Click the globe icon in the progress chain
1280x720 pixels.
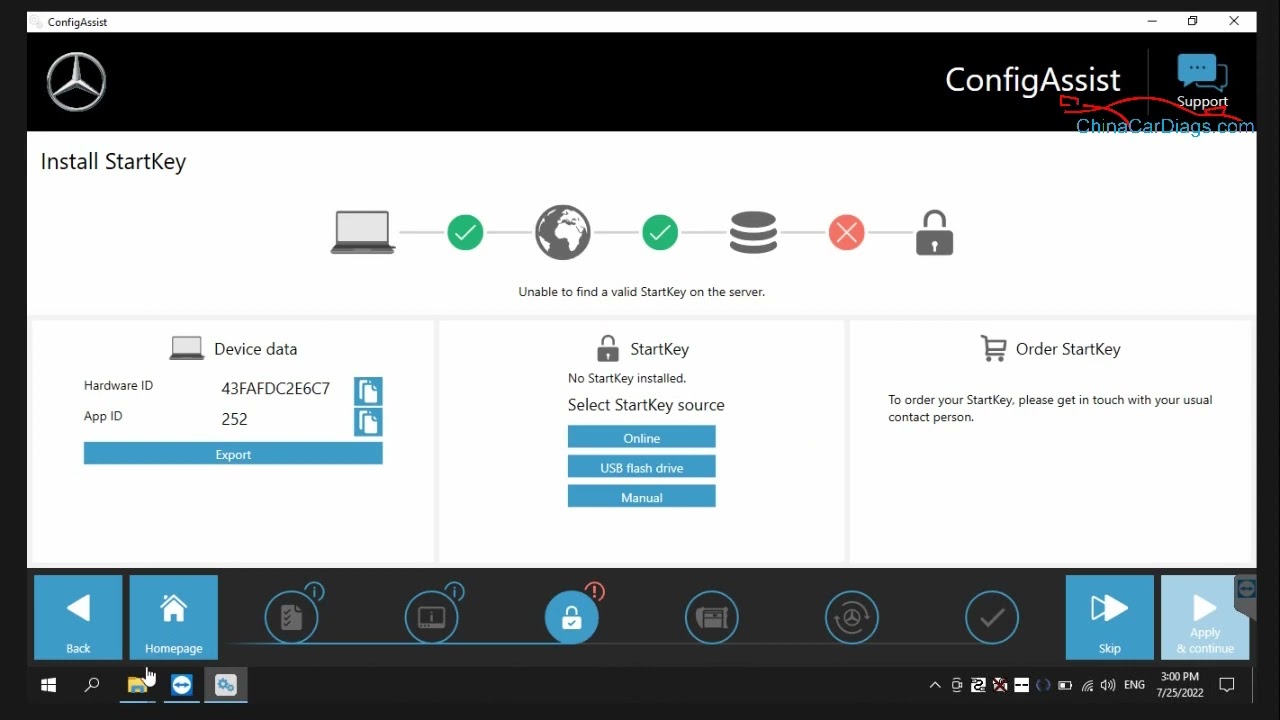[x=563, y=232]
